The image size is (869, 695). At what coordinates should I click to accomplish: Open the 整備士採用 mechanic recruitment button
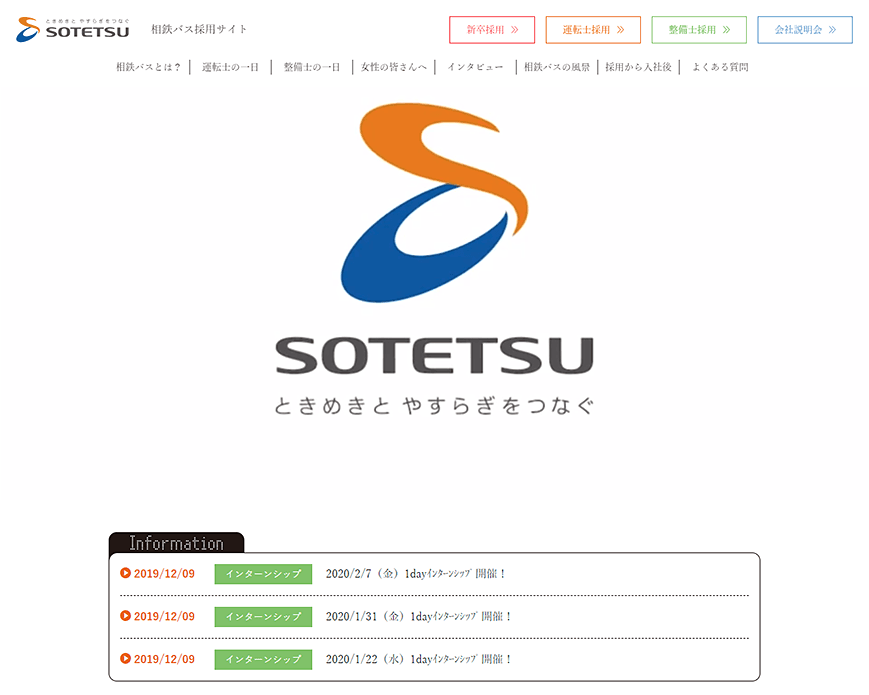pyautogui.click(x=698, y=29)
